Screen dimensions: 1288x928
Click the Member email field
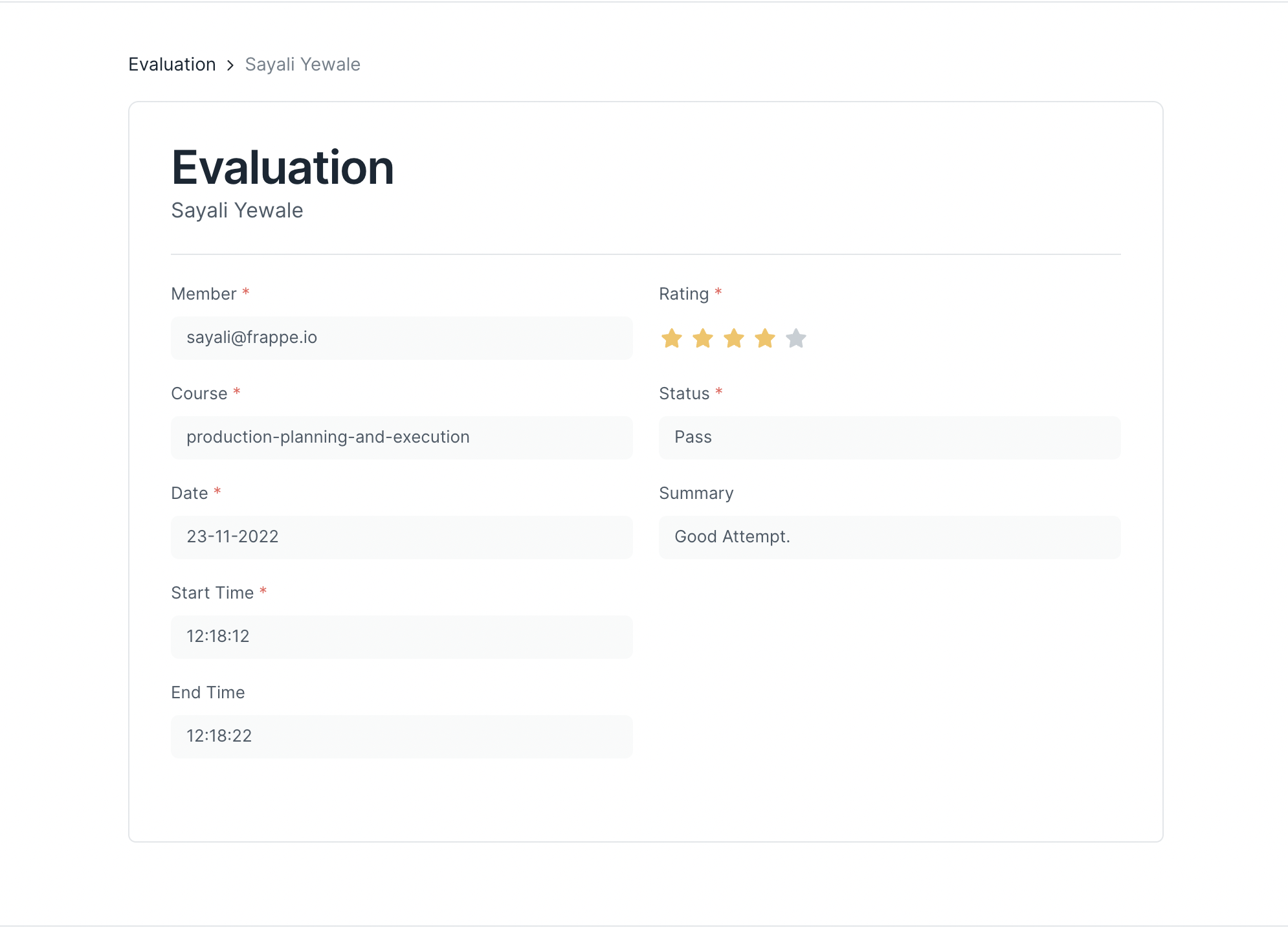coord(401,338)
